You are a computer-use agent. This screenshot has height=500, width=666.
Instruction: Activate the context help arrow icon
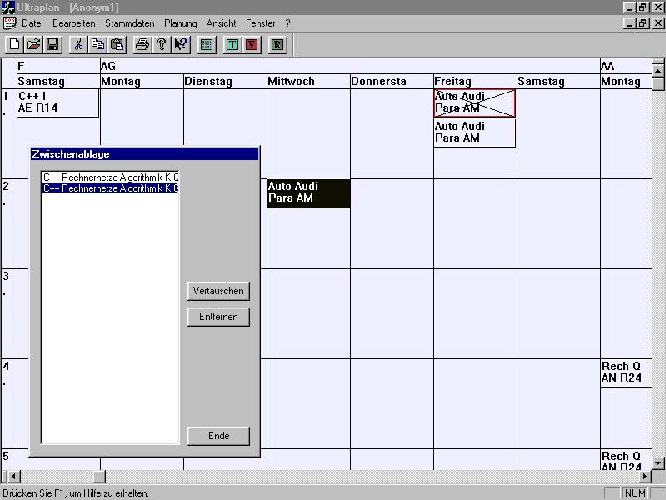(180, 44)
